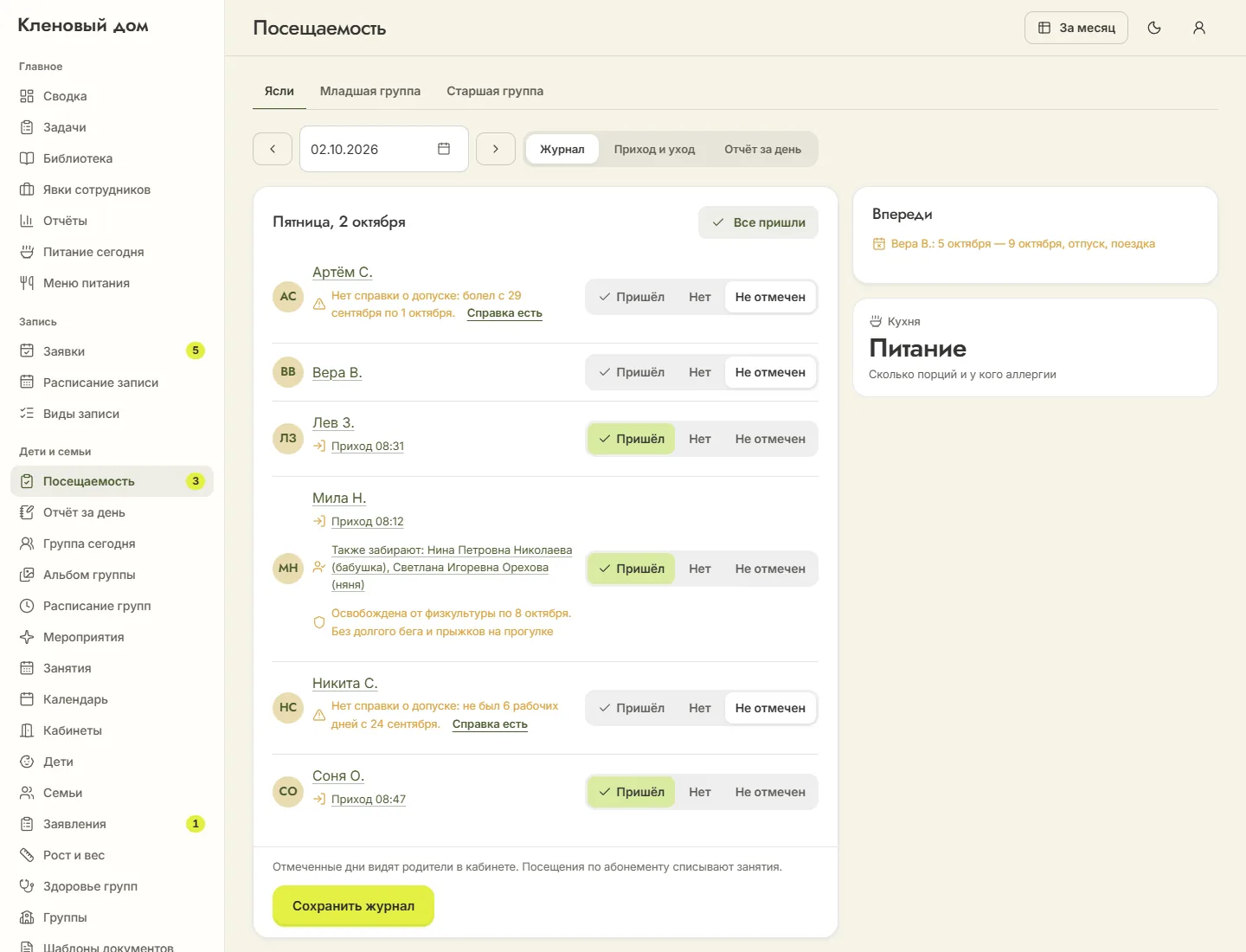
Task: Go to next day arrow
Action: coord(496,149)
